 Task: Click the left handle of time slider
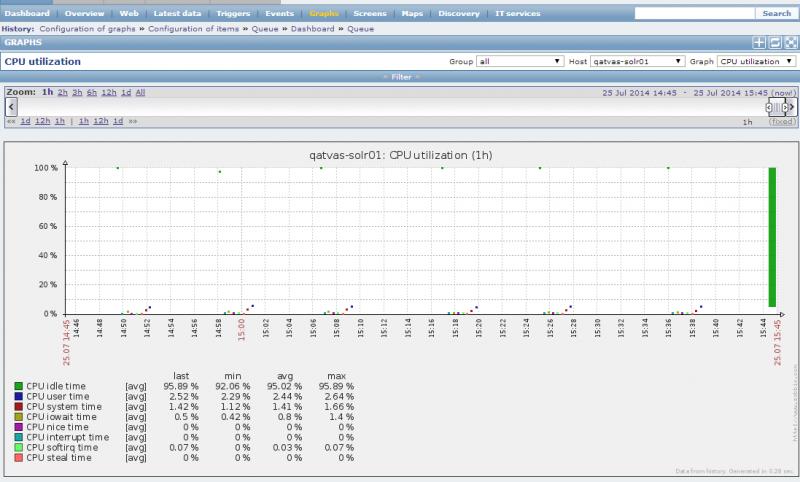click(x=769, y=107)
